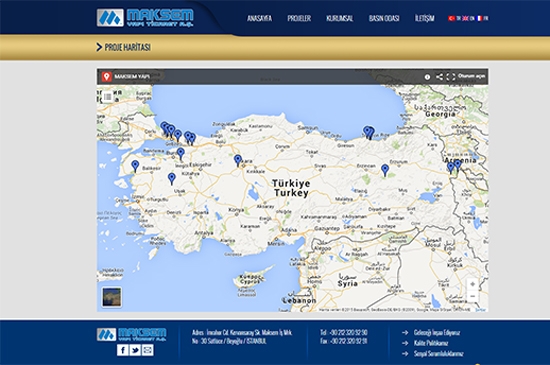This screenshot has height=365, width=550.
Task: Click the map share icon
Action: (x=439, y=76)
